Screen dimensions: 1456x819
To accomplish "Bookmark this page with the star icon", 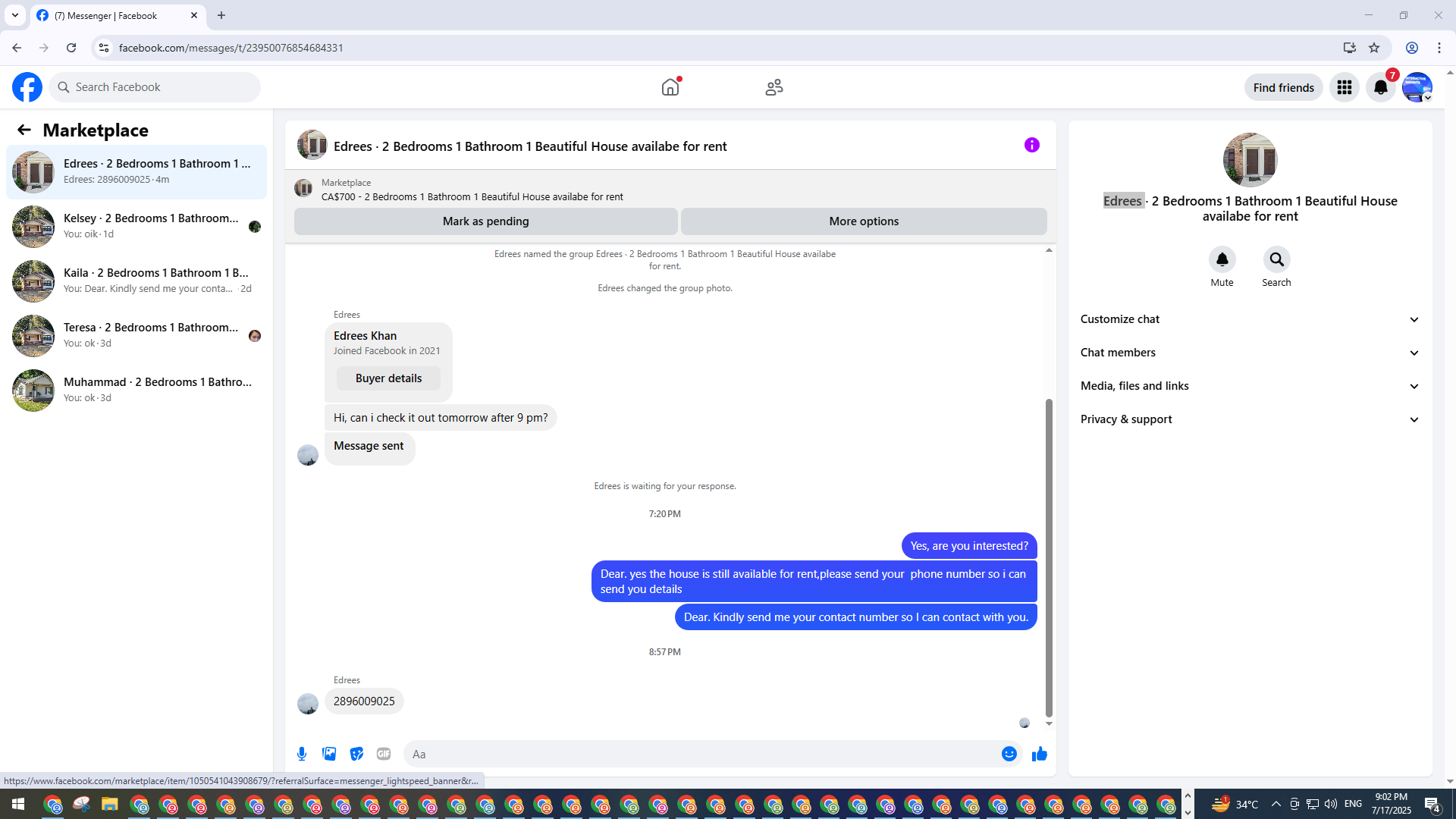I will pyautogui.click(x=1374, y=48).
